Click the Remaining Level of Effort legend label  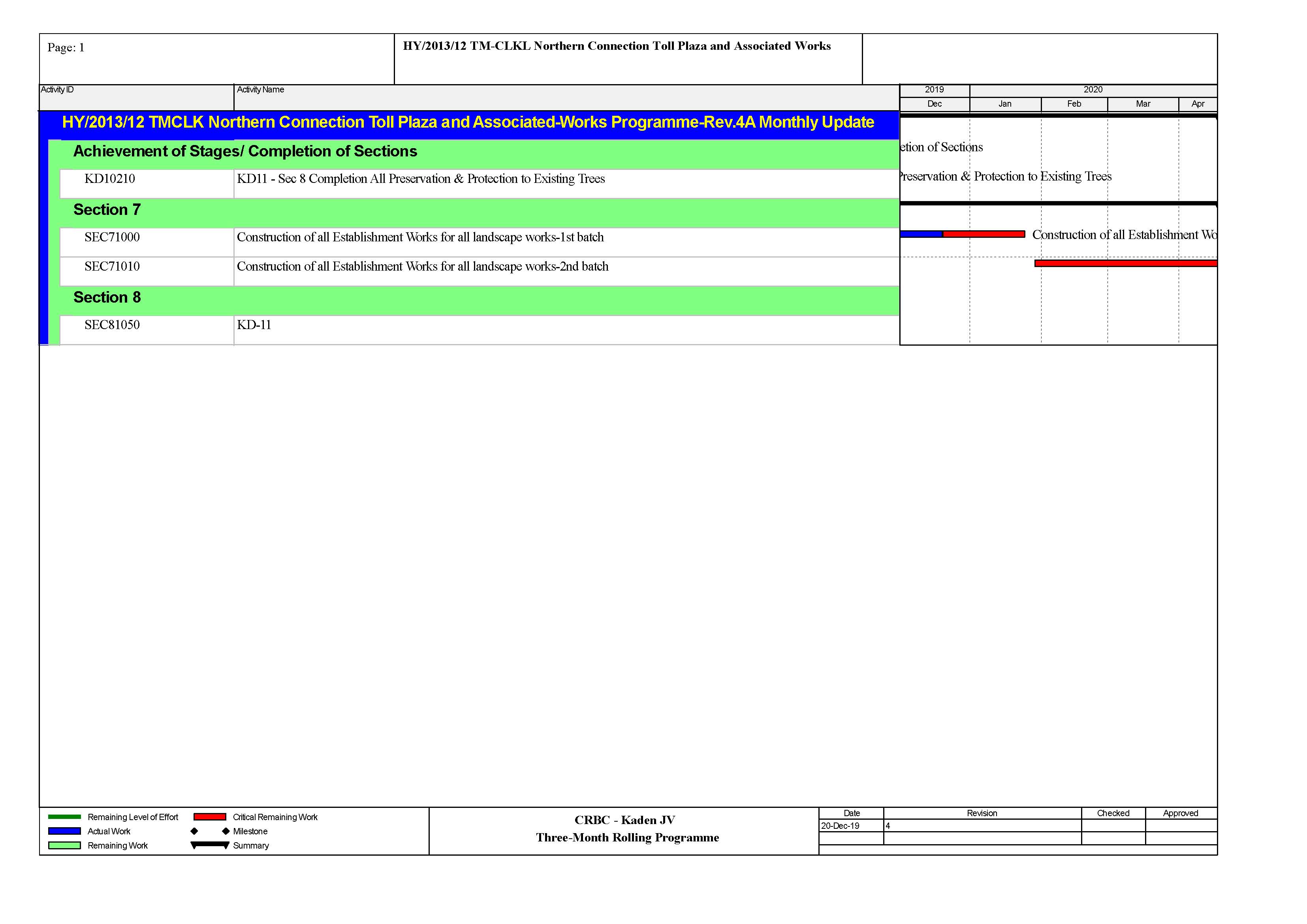(133, 817)
